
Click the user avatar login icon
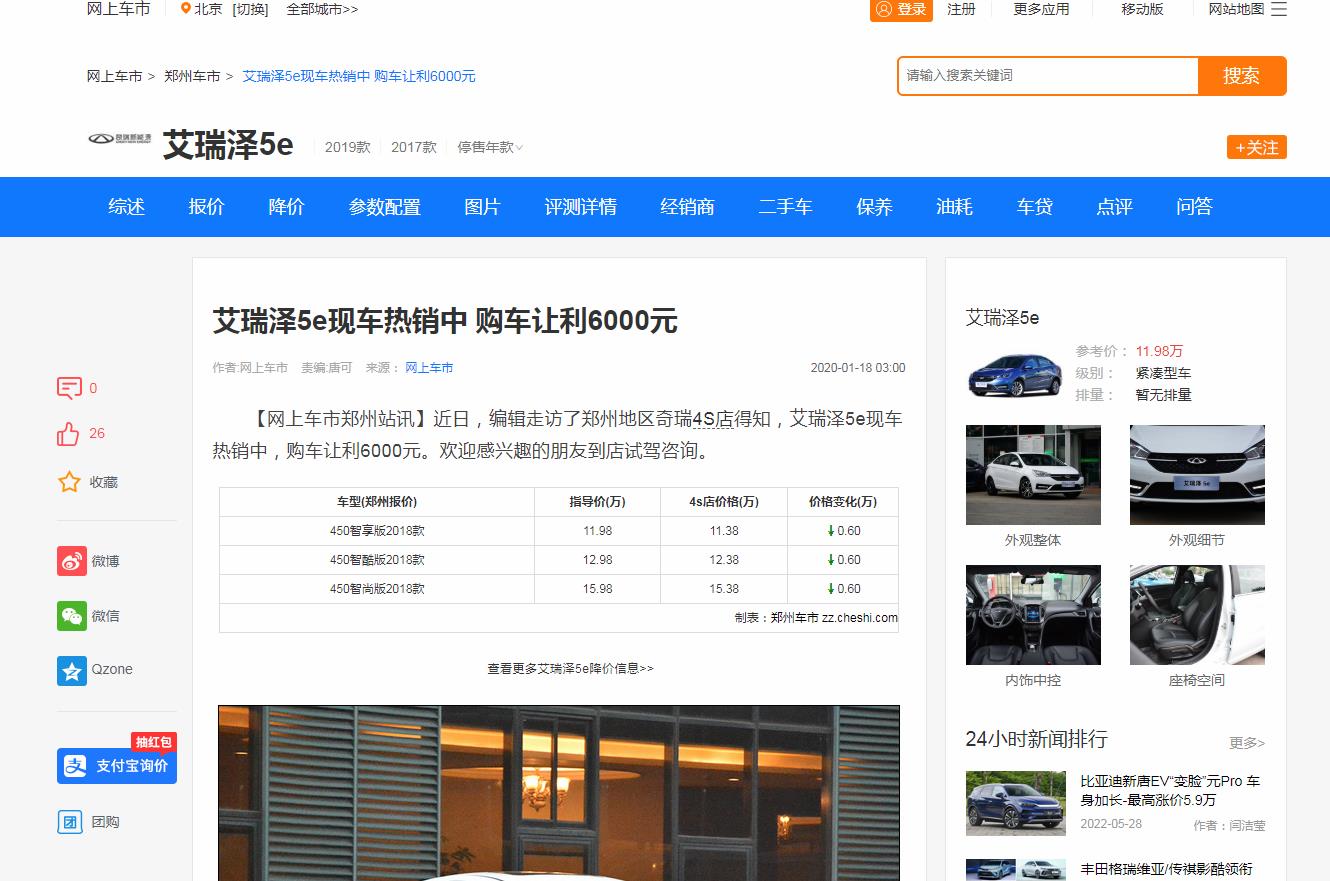click(883, 9)
